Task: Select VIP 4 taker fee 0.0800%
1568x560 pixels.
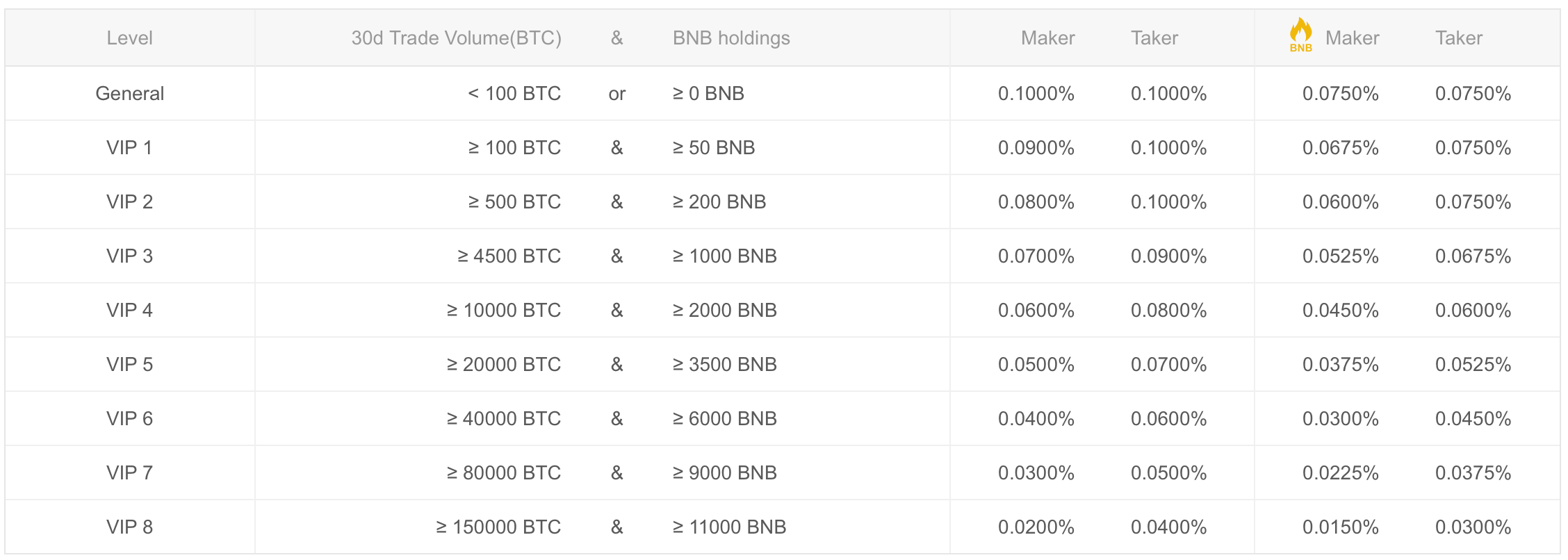Action: pyautogui.click(x=1169, y=311)
